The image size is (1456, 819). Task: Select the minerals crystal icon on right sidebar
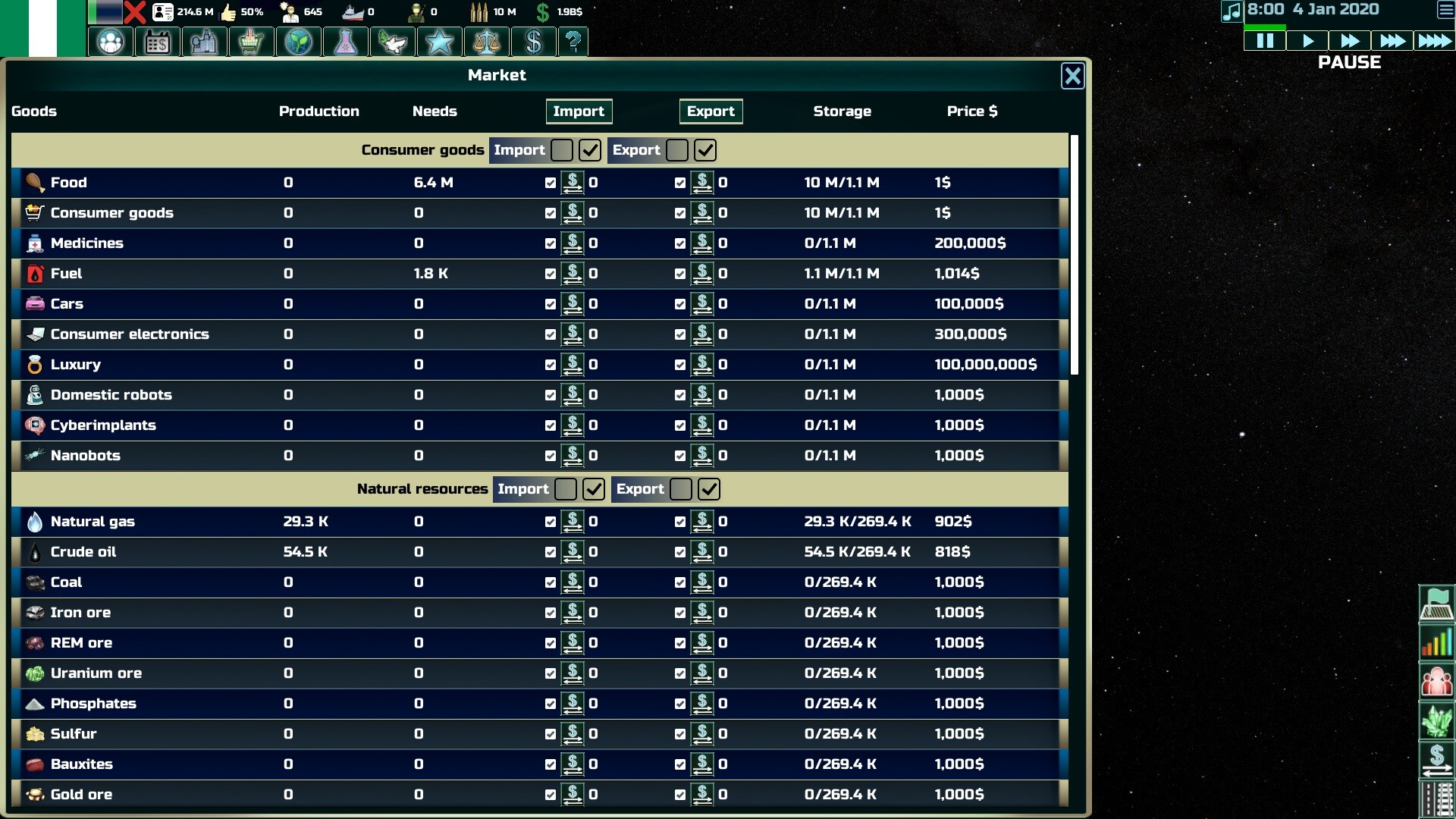click(1437, 720)
